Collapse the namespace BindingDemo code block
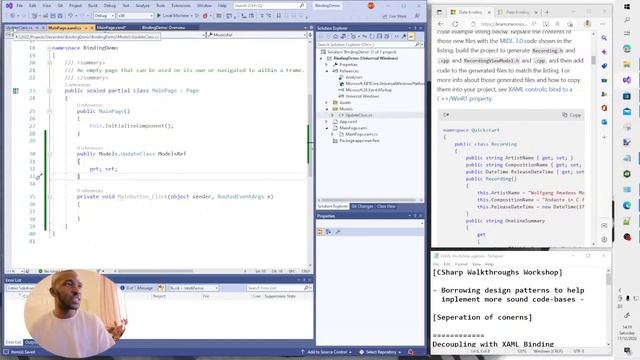The image size is (640, 360). [x=49, y=48]
